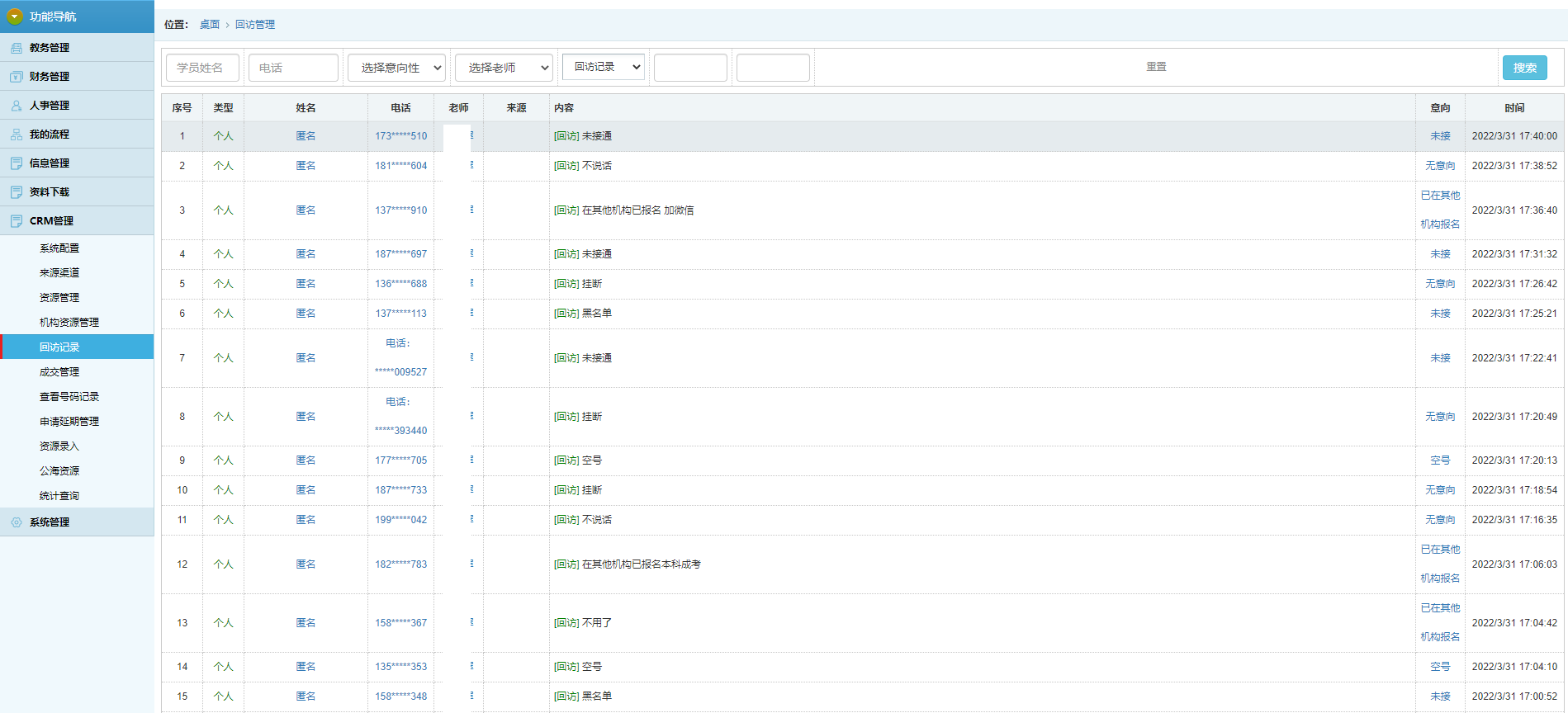This screenshot has width=1568, height=713.
Task: Click the 人事管理 person icon
Action: pyautogui.click(x=16, y=106)
